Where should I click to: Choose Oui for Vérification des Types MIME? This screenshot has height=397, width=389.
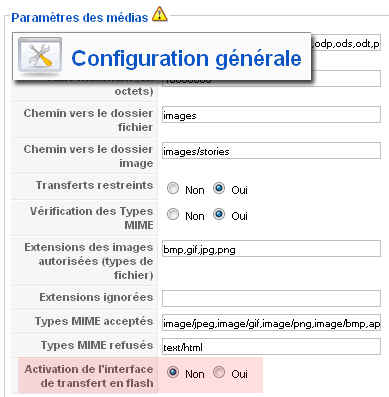[x=219, y=214]
